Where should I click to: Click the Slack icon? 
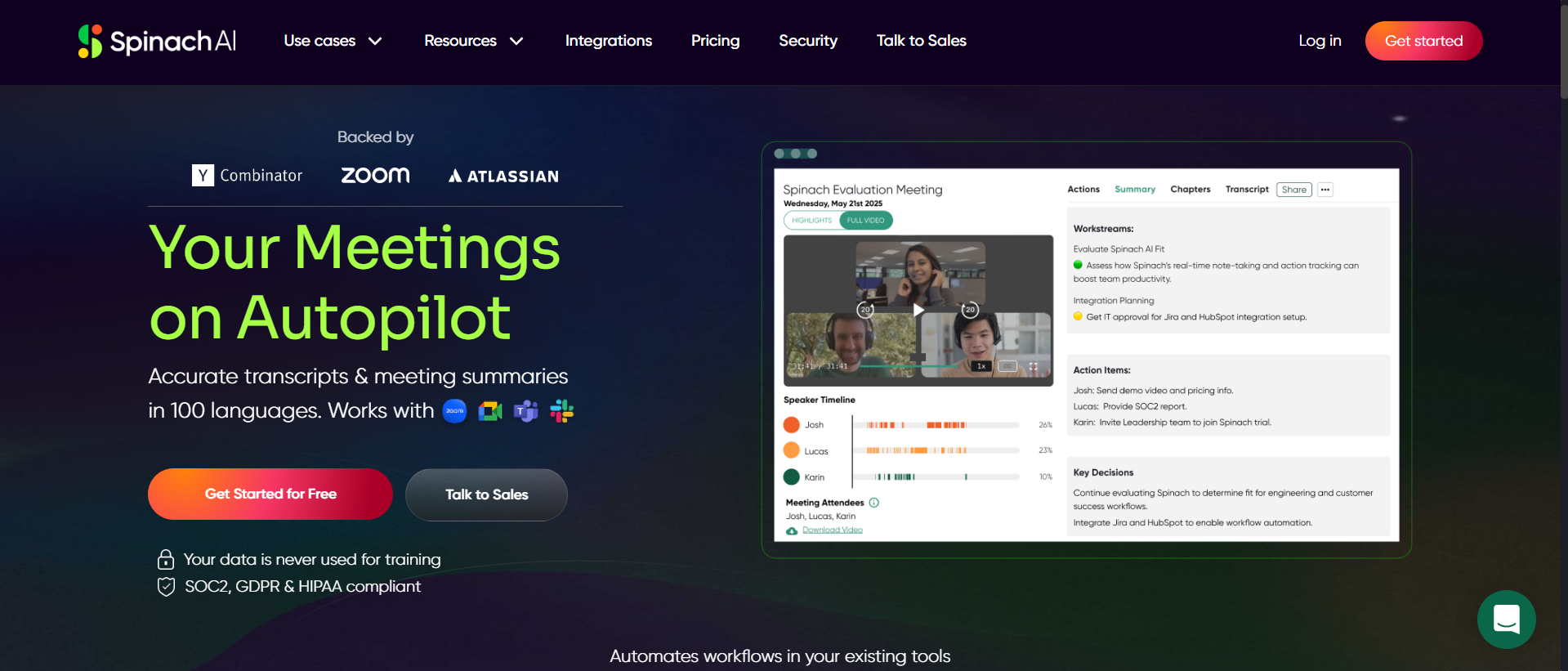coord(561,411)
